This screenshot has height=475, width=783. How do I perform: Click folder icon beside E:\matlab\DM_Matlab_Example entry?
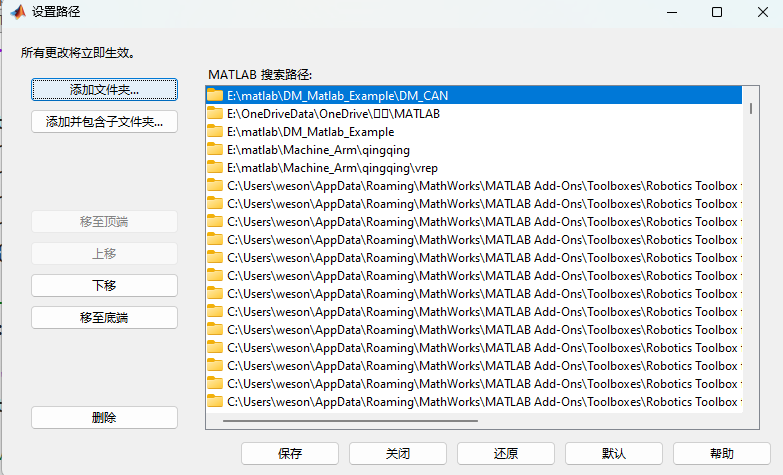click(x=215, y=131)
